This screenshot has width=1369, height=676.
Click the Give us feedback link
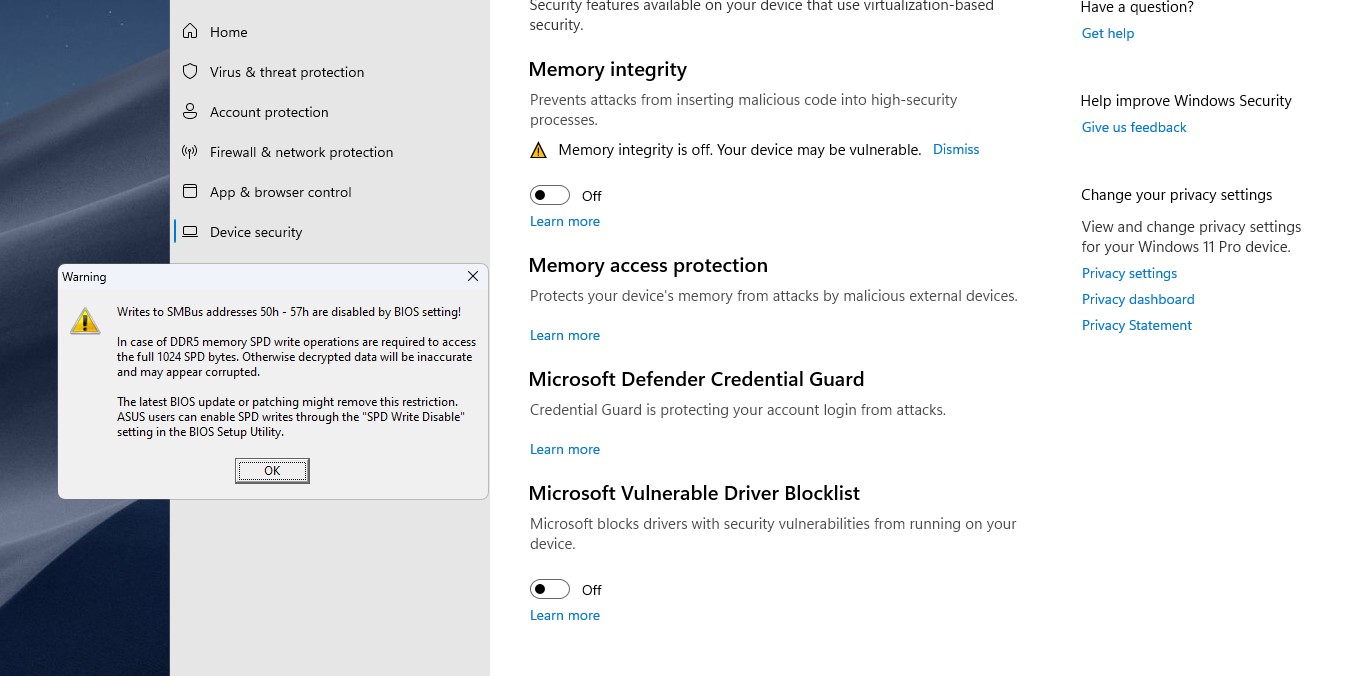1134,127
